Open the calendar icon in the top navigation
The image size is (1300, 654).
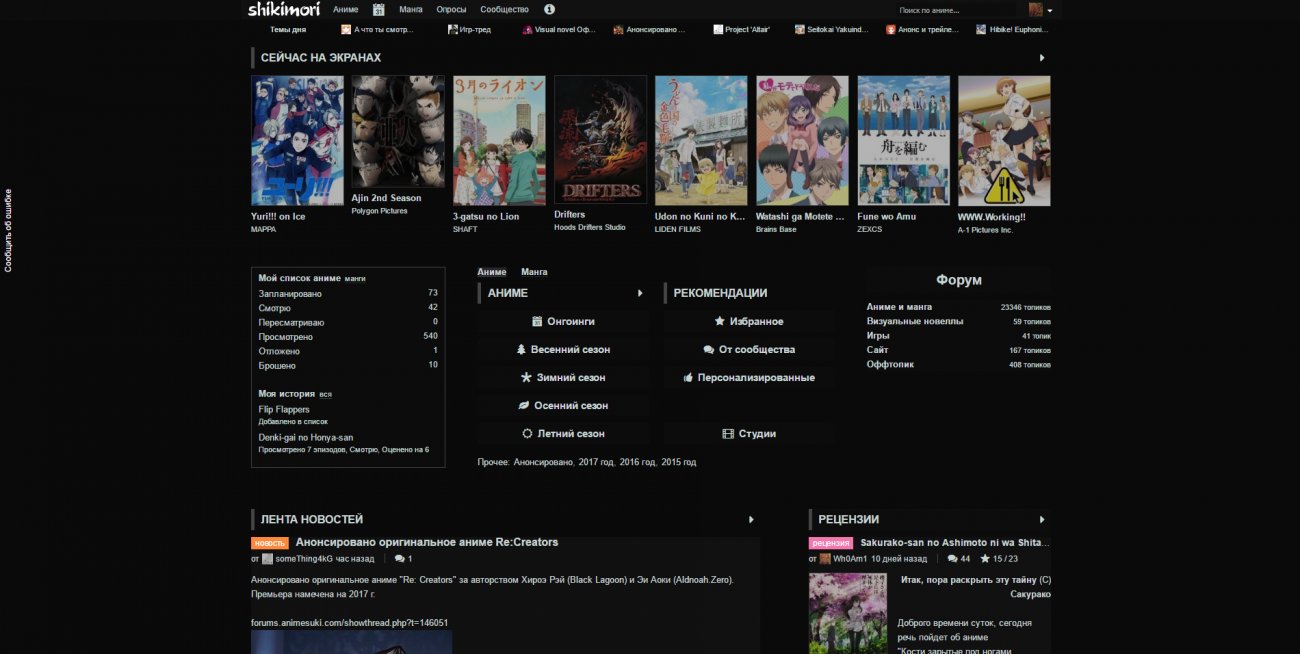pyautogui.click(x=378, y=10)
